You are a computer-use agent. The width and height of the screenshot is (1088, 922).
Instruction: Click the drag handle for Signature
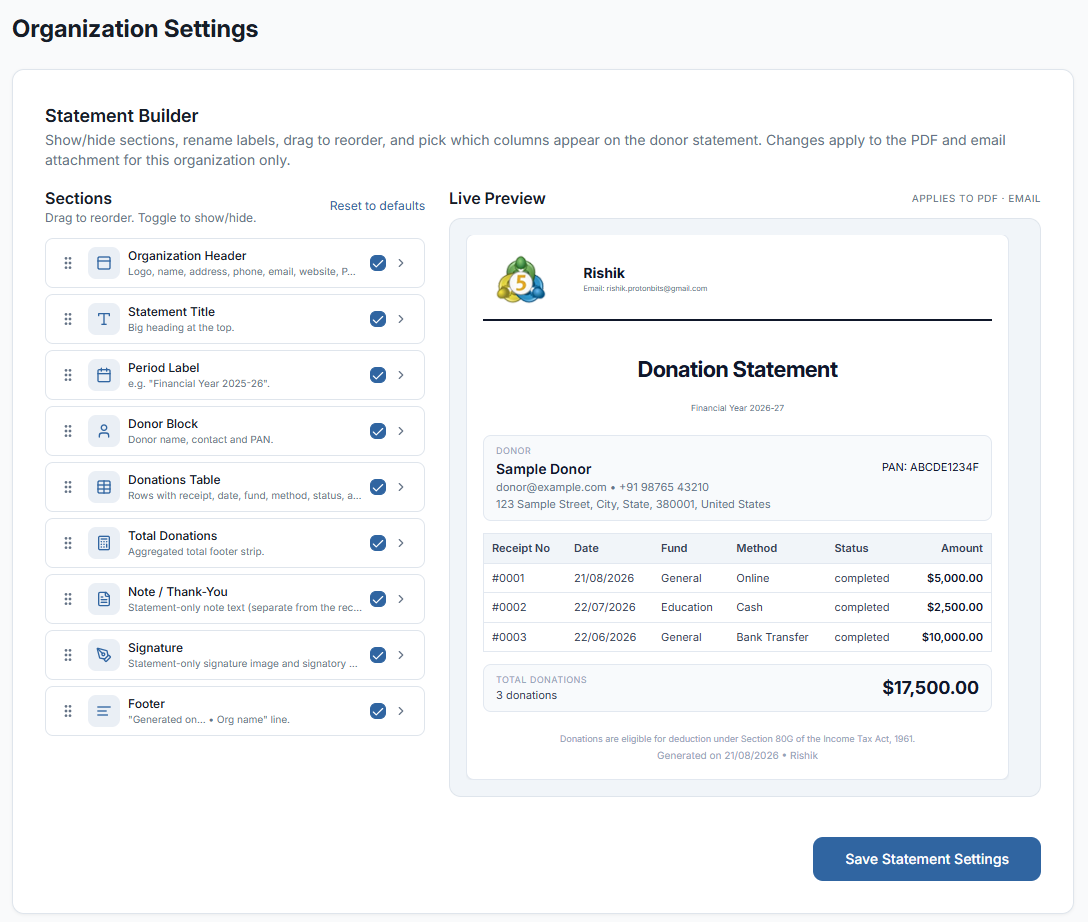tap(68, 655)
